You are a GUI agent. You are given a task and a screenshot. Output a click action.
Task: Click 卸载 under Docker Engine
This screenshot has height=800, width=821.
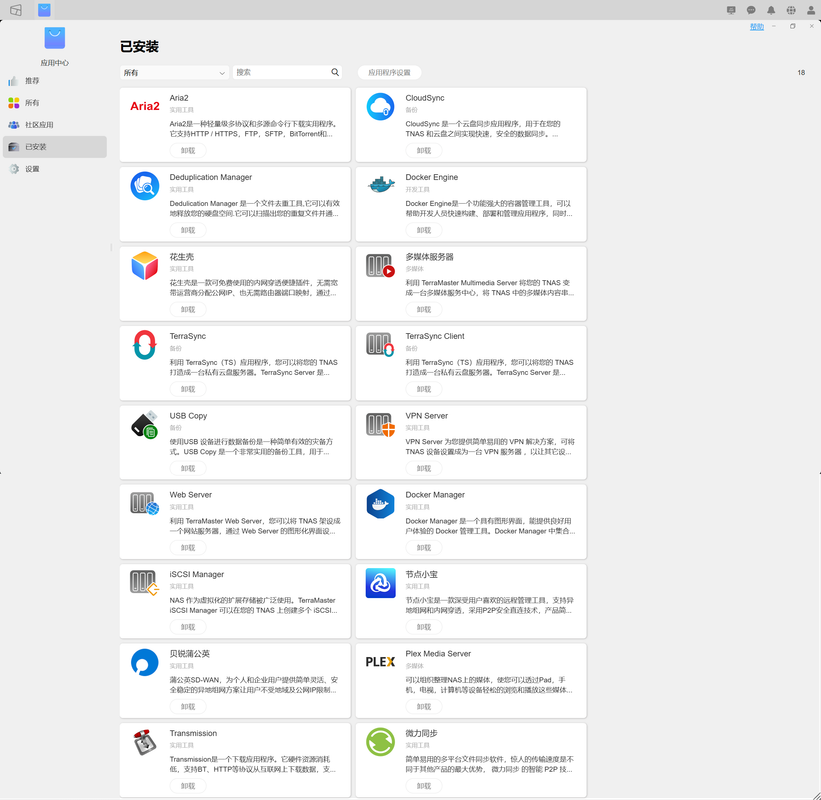[x=424, y=230]
